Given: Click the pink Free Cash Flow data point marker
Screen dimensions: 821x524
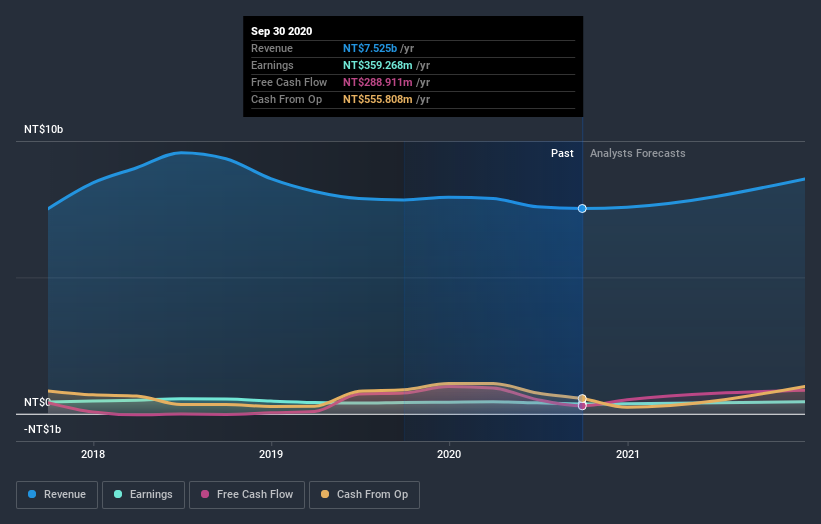Looking at the screenshot, I should click(582, 406).
